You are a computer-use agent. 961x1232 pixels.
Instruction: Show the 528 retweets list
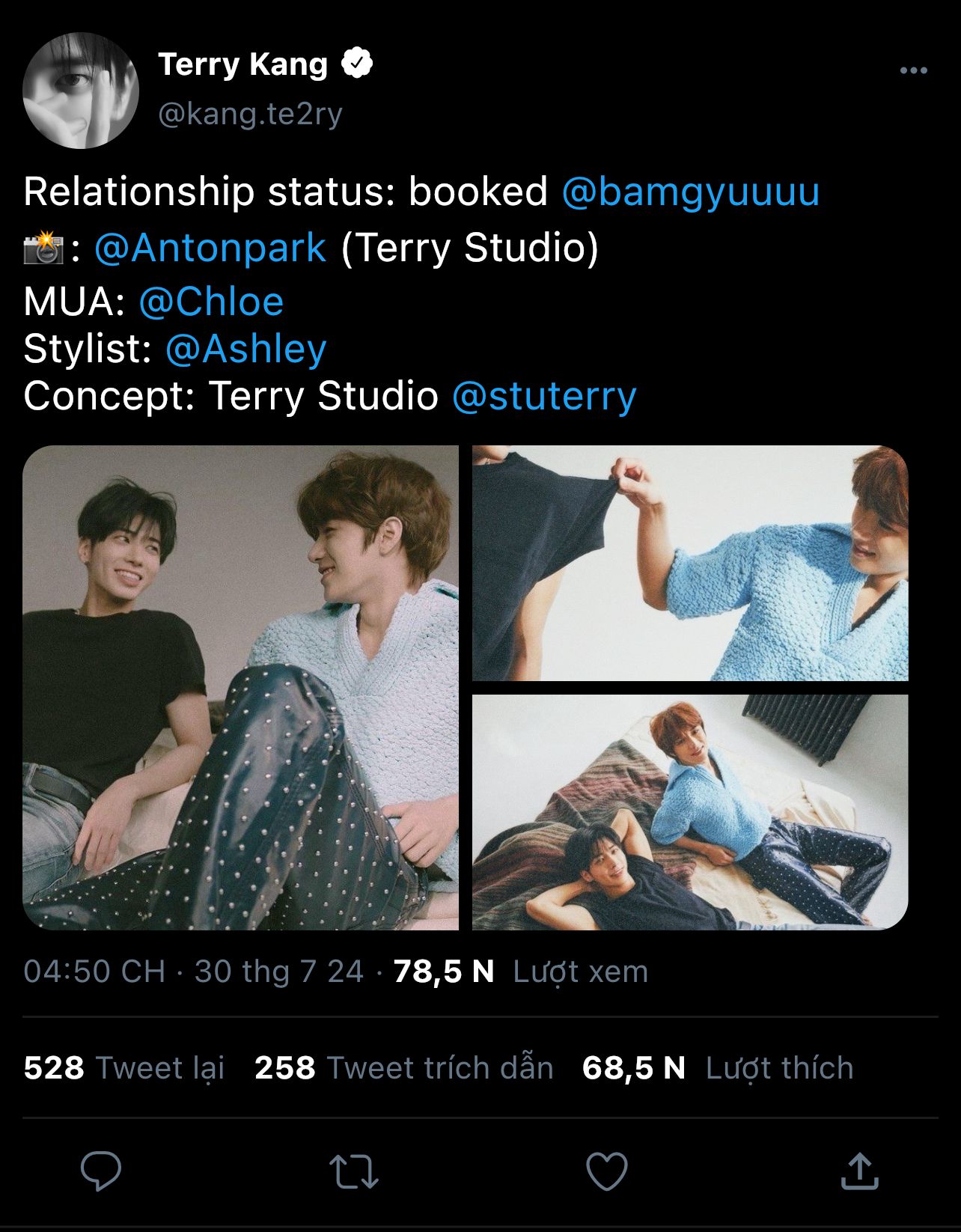(124, 1068)
